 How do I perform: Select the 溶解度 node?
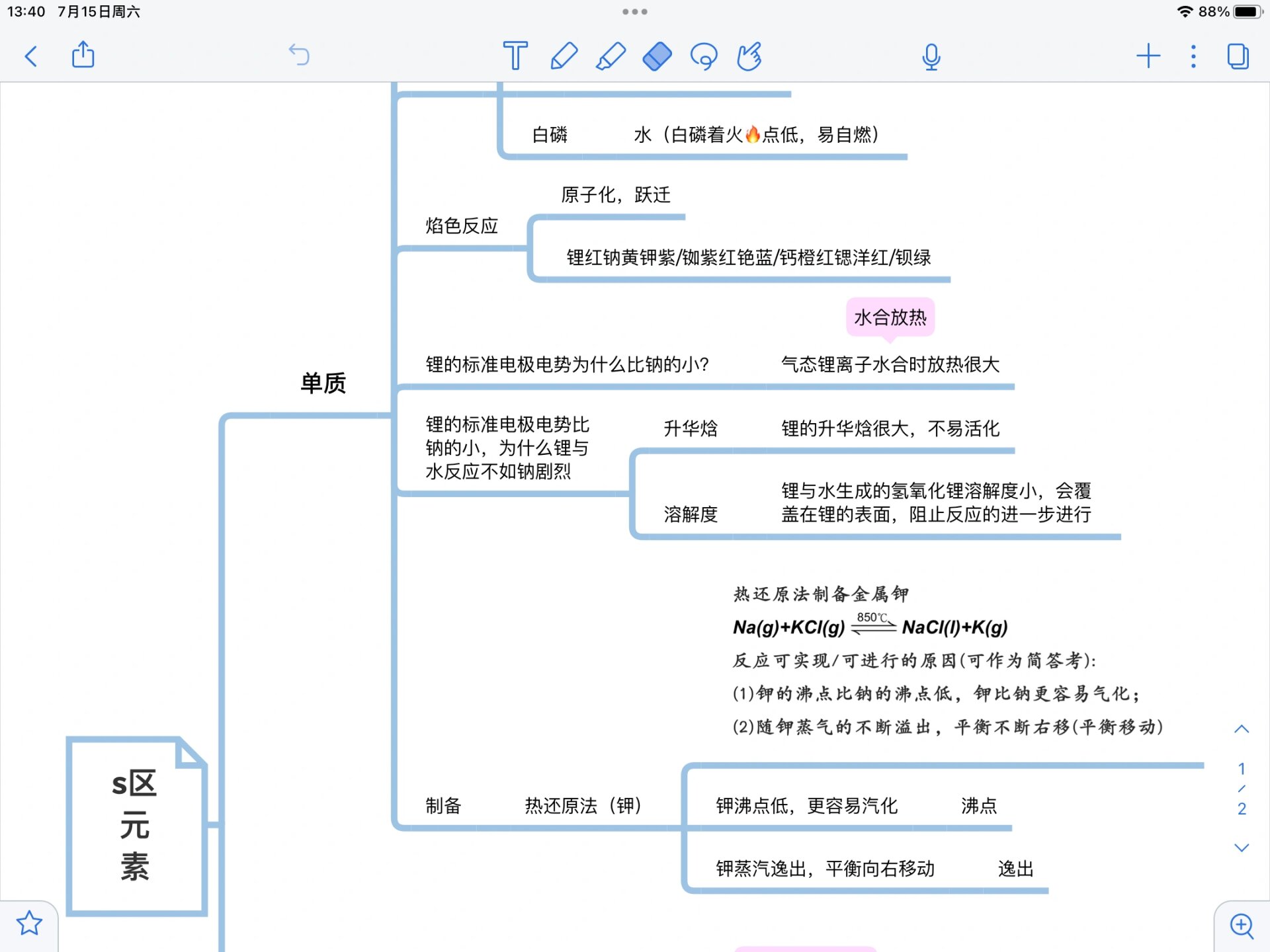691,514
